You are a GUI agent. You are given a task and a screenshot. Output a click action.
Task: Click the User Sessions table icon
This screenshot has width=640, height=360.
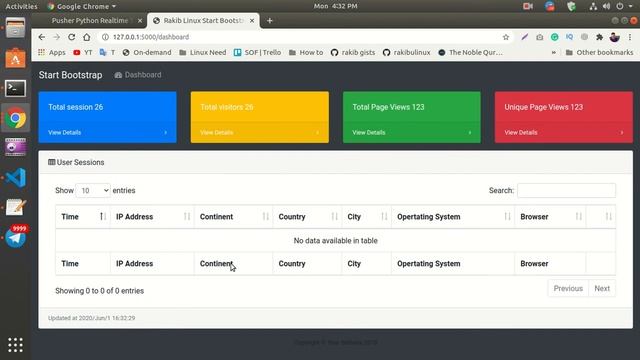(x=51, y=162)
